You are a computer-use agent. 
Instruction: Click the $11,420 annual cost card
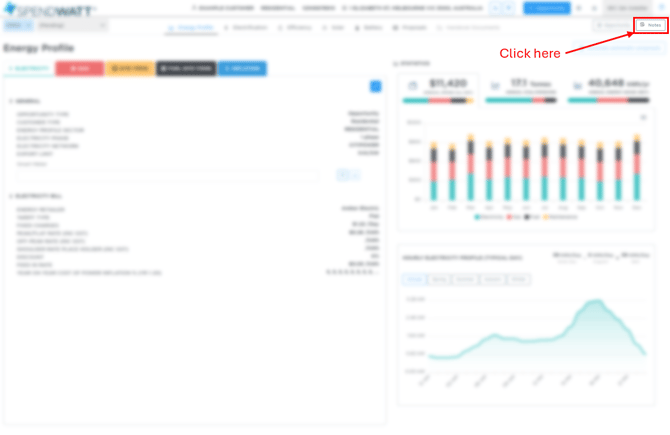coord(438,90)
